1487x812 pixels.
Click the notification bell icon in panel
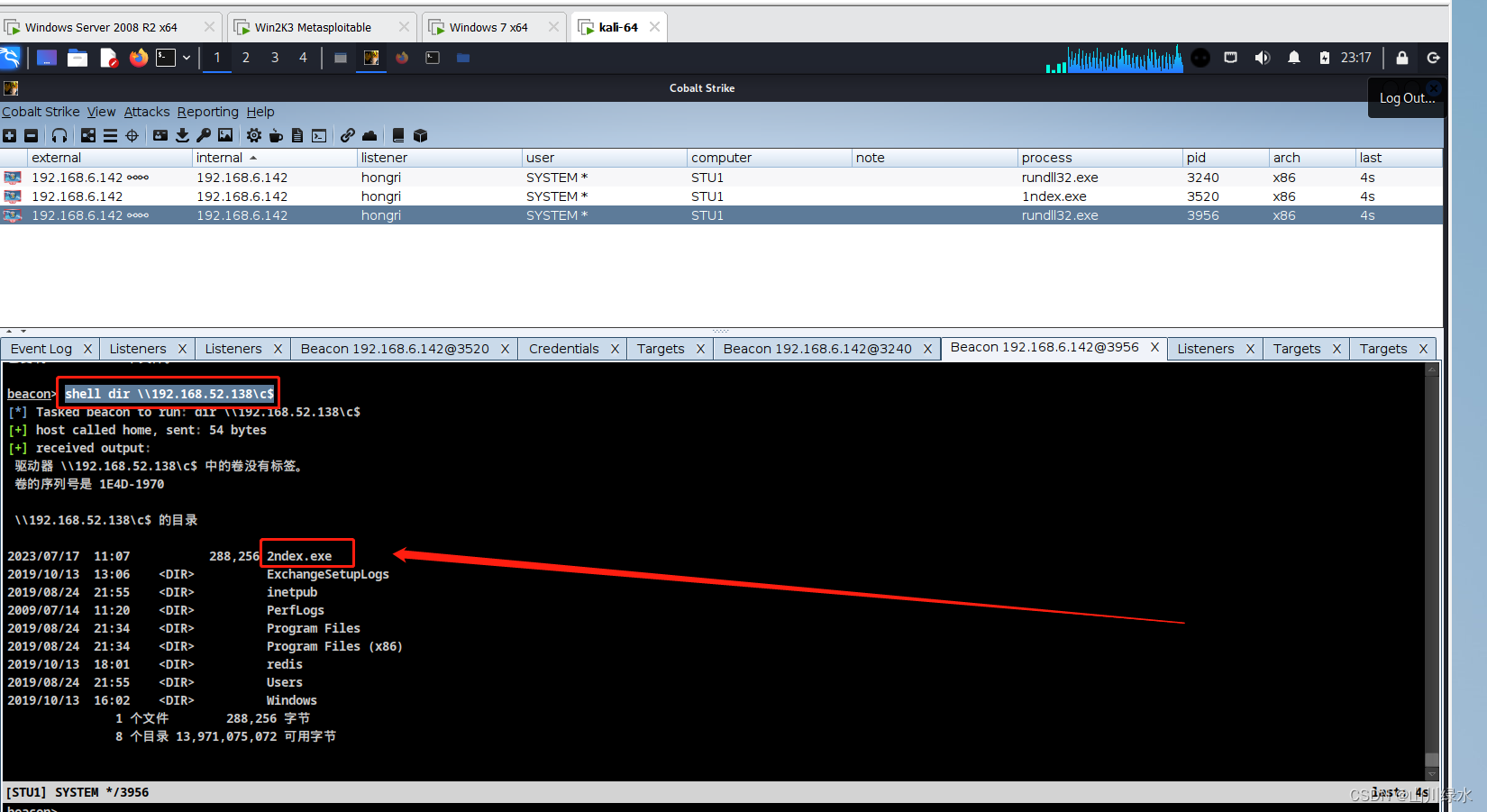coord(1293,58)
